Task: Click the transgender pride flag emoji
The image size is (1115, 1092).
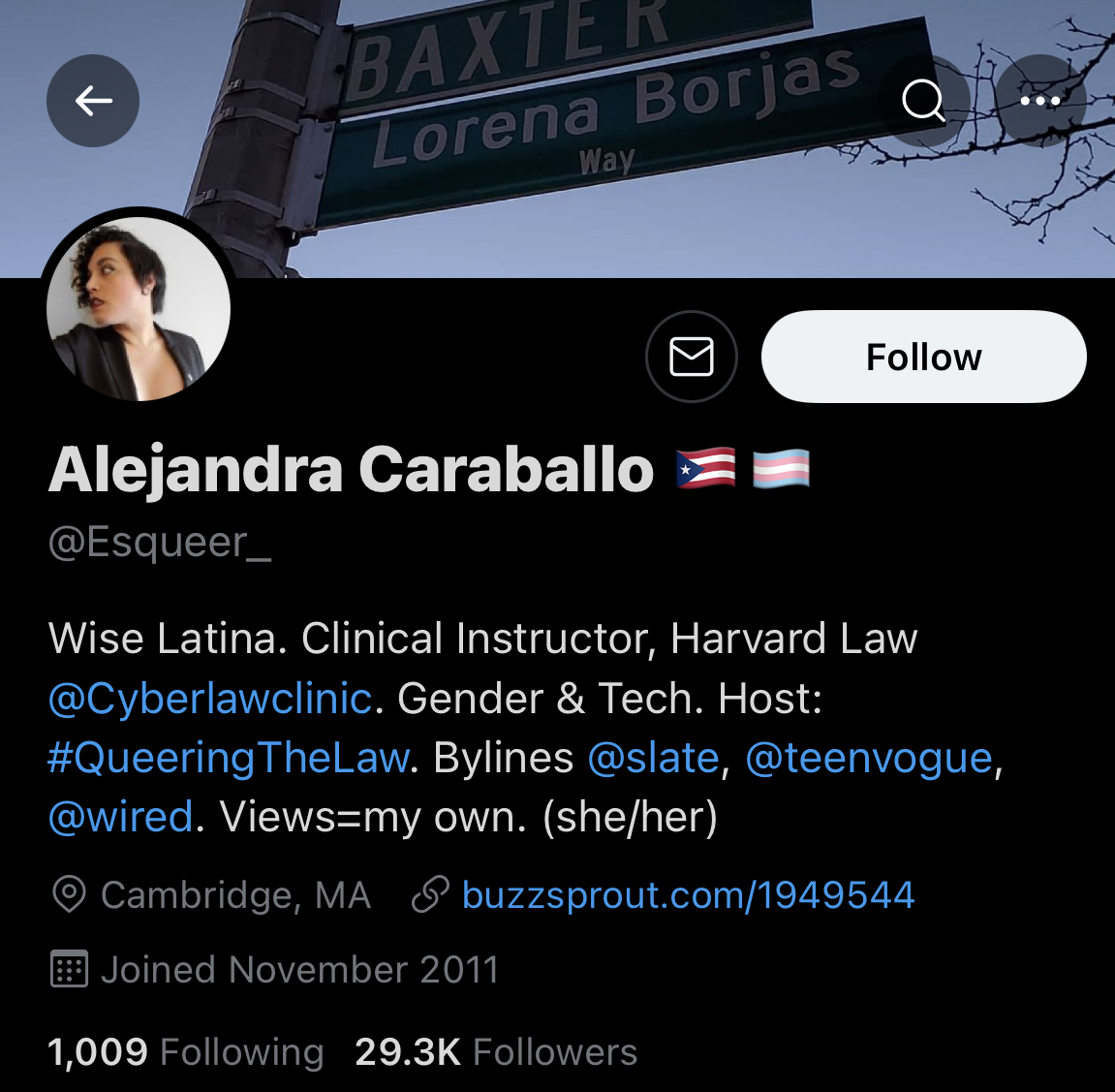Action: coord(781,469)
